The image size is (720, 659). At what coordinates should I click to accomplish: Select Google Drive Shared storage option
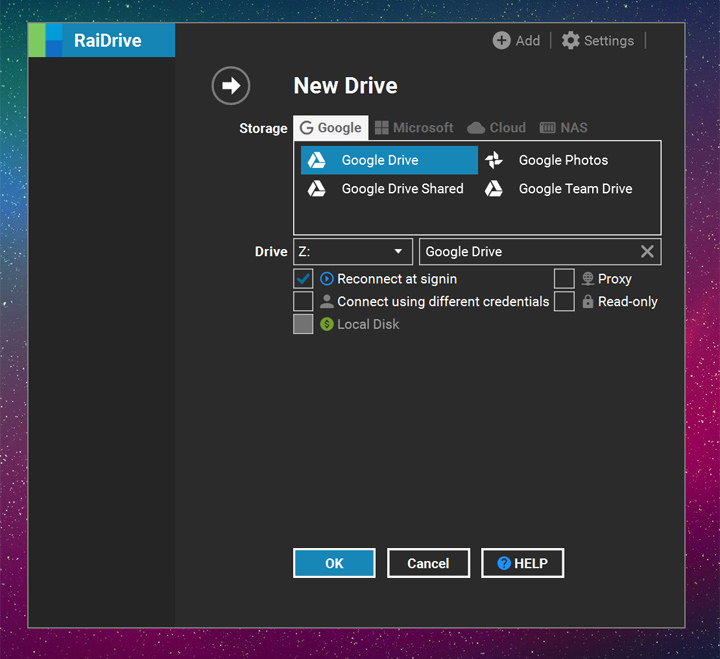pyautogui.click(x=389, y=189)
